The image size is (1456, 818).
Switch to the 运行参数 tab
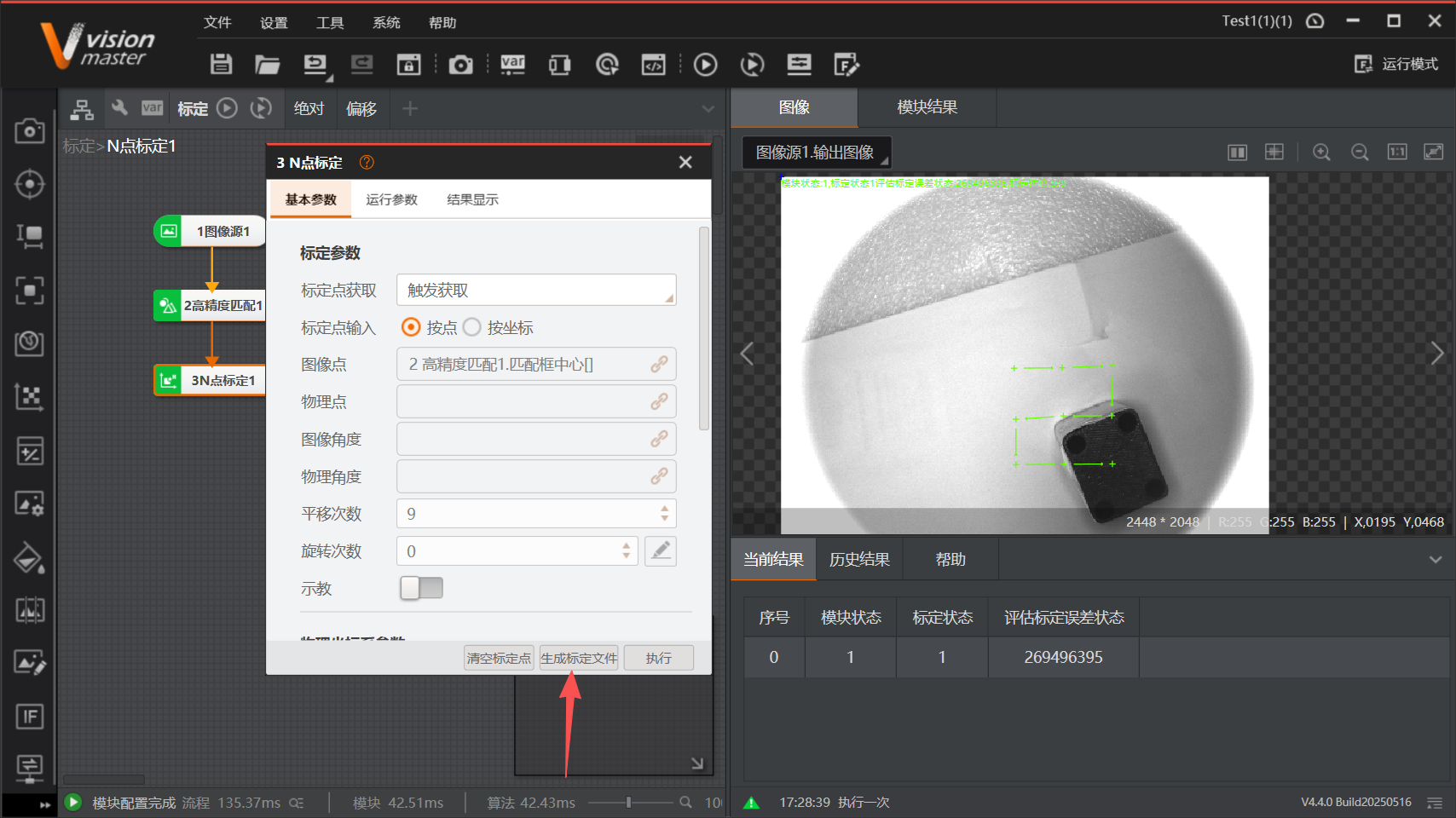click(x=391, y=199)
